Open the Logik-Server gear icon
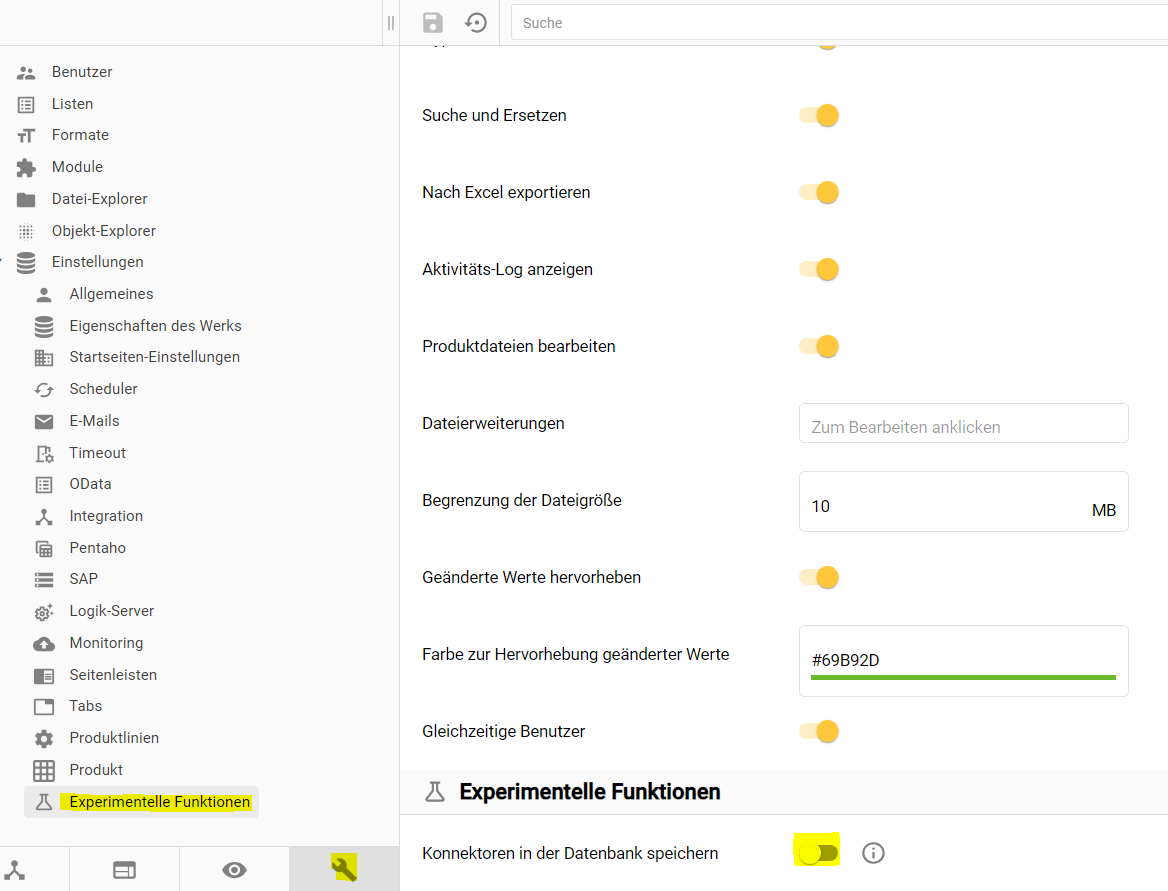1168x891 pixels. [44, 610]
